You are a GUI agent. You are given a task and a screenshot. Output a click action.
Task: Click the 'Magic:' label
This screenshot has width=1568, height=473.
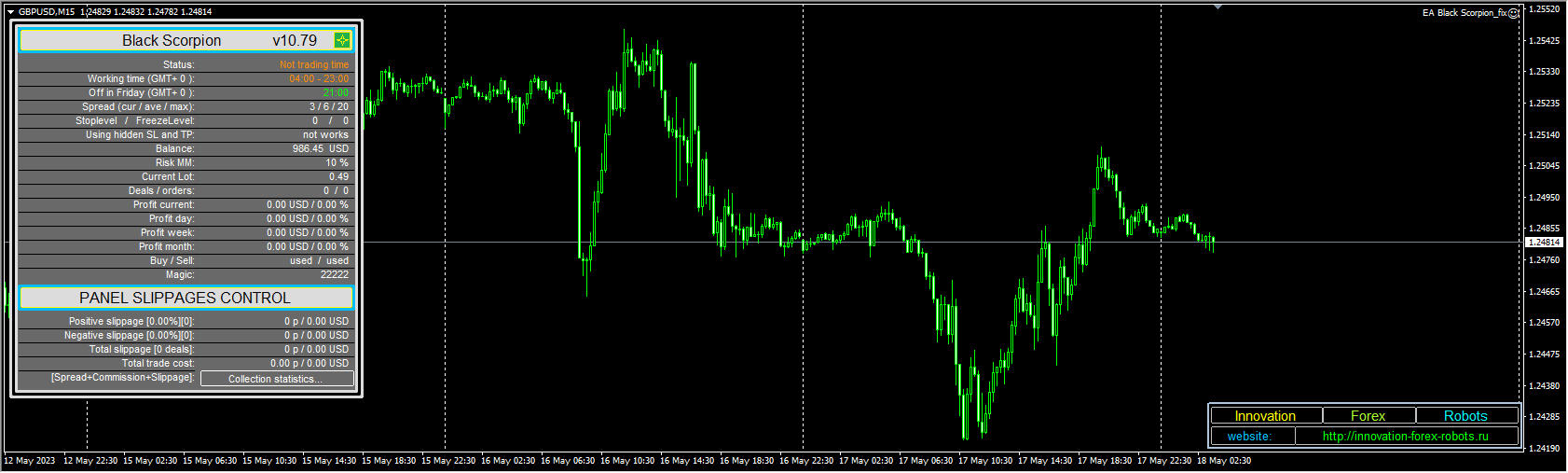coord(180,274)
